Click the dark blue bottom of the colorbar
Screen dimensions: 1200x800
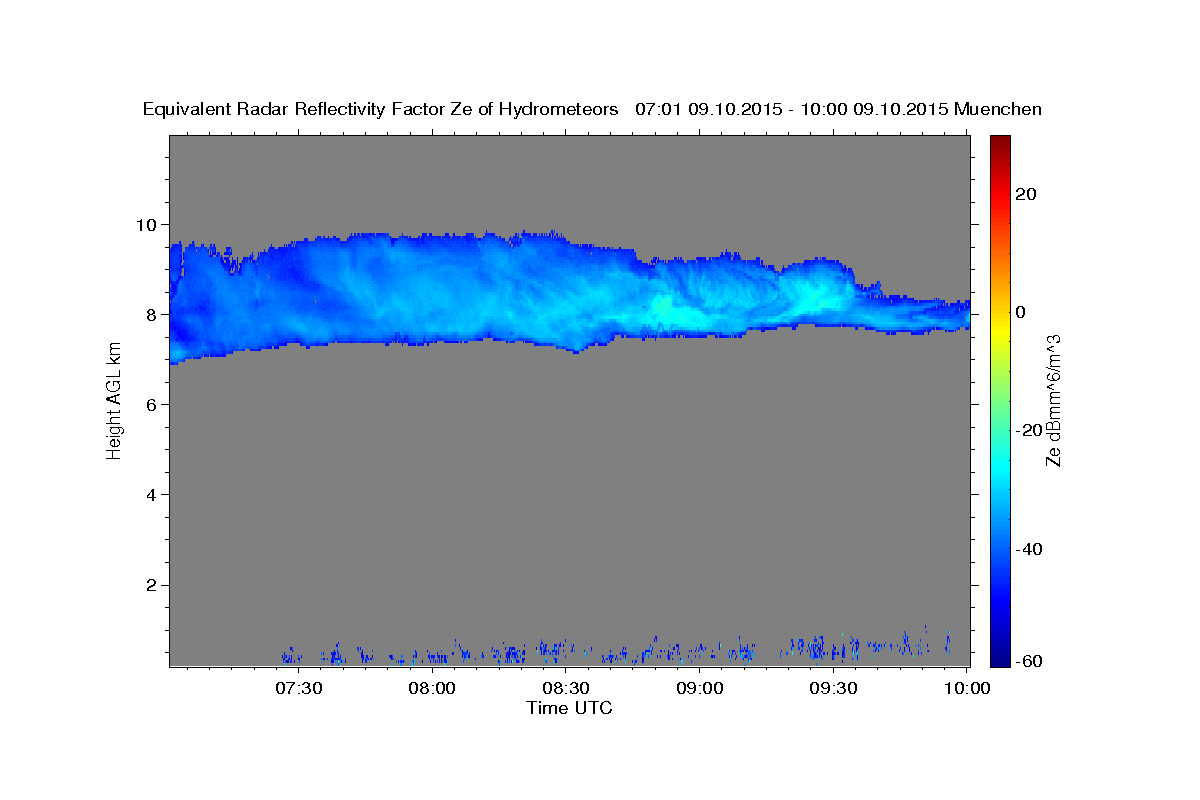[999, 658]
